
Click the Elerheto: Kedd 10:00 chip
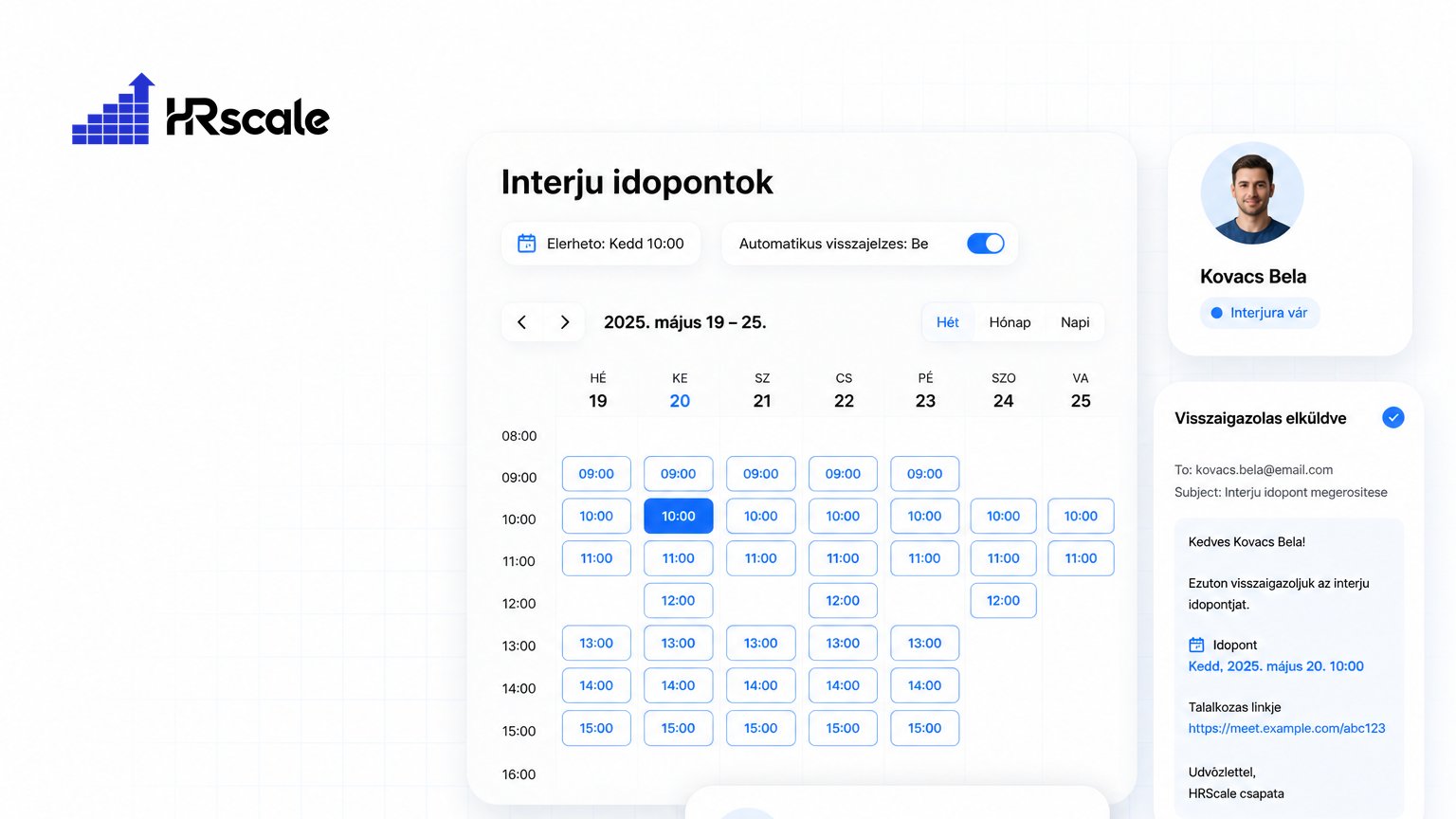(x=601, y=244)
